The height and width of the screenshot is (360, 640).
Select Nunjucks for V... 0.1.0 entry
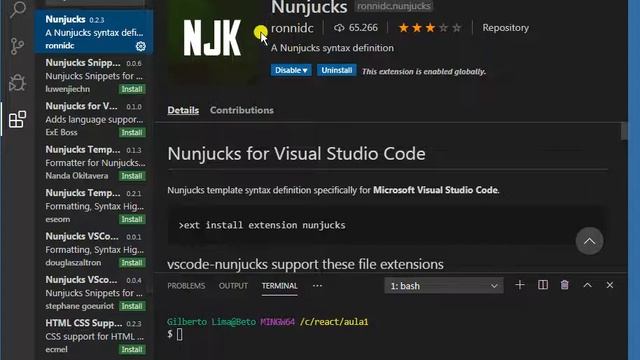click(93, 119)
